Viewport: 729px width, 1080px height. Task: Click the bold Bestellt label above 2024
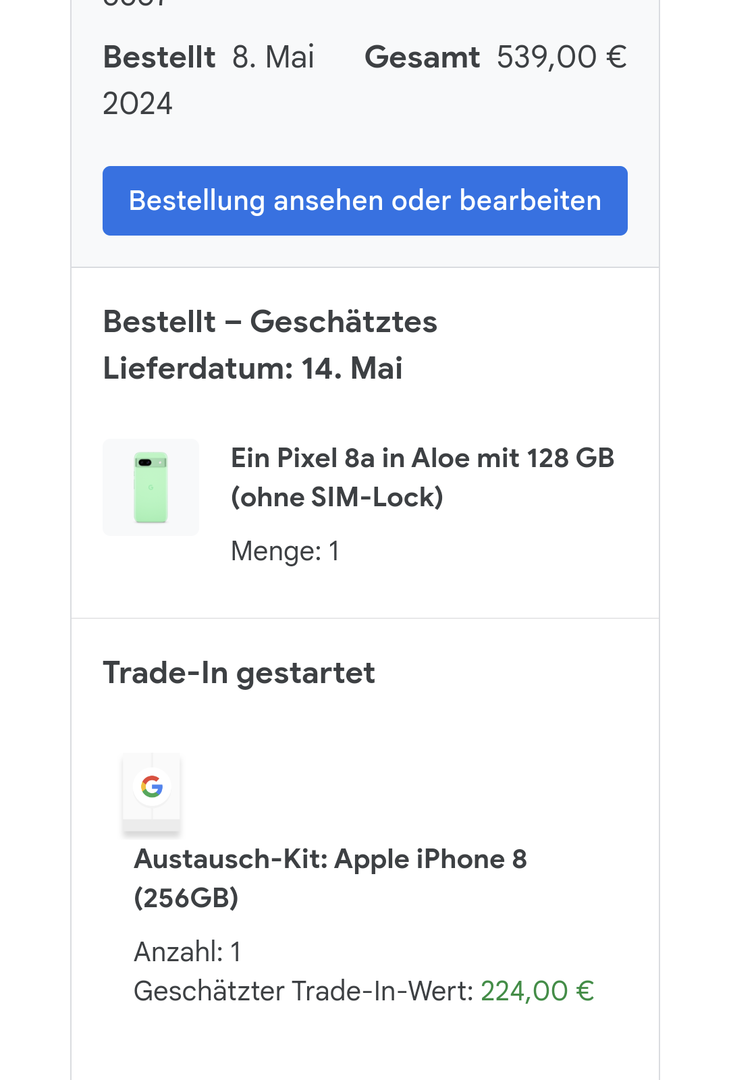159,57
